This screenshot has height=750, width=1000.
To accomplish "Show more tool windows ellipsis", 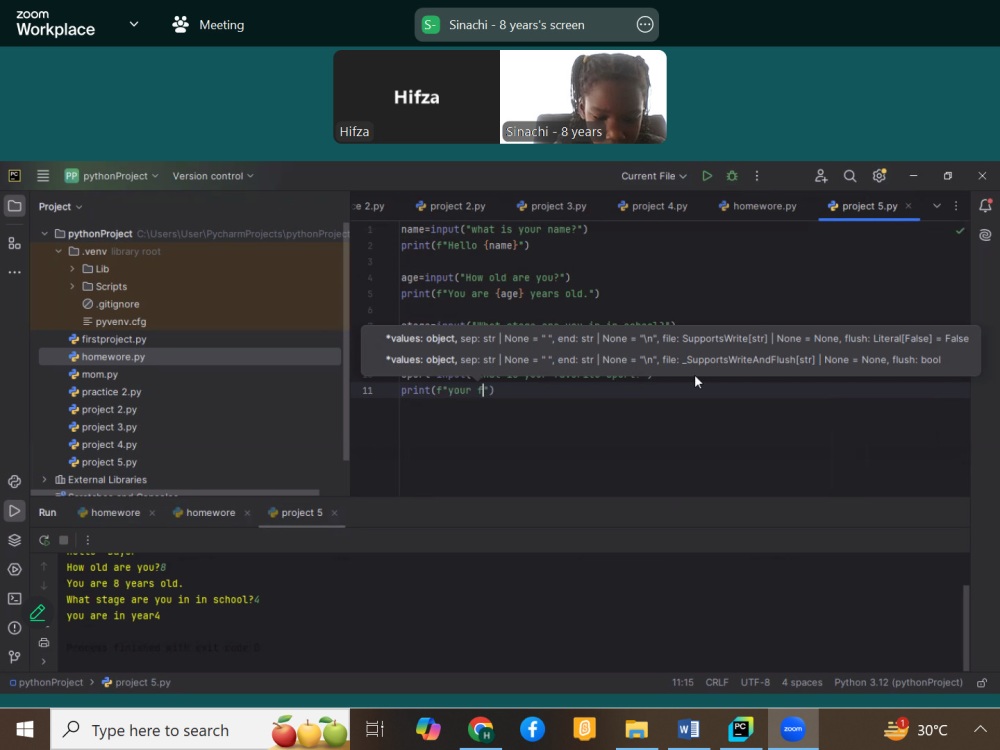I will click(x=14, y=272).
